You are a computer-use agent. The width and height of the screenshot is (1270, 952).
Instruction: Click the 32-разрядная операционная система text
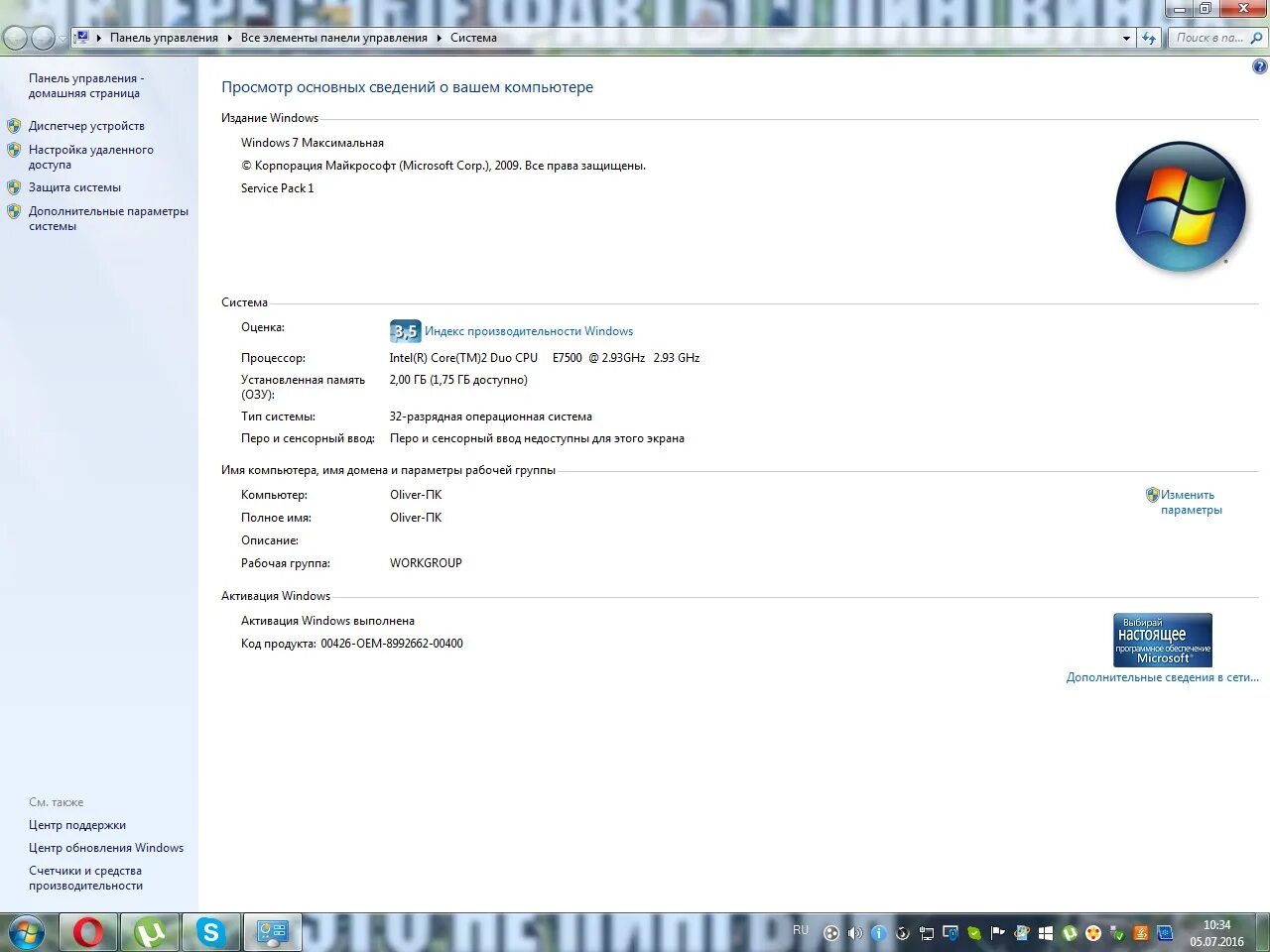(491, 416)
